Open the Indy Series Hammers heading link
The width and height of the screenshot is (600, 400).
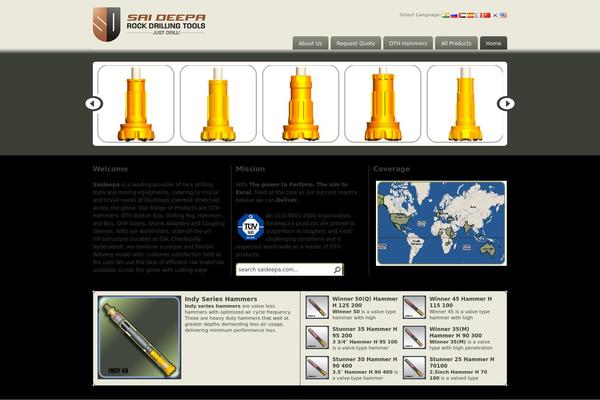pos(221,299)
